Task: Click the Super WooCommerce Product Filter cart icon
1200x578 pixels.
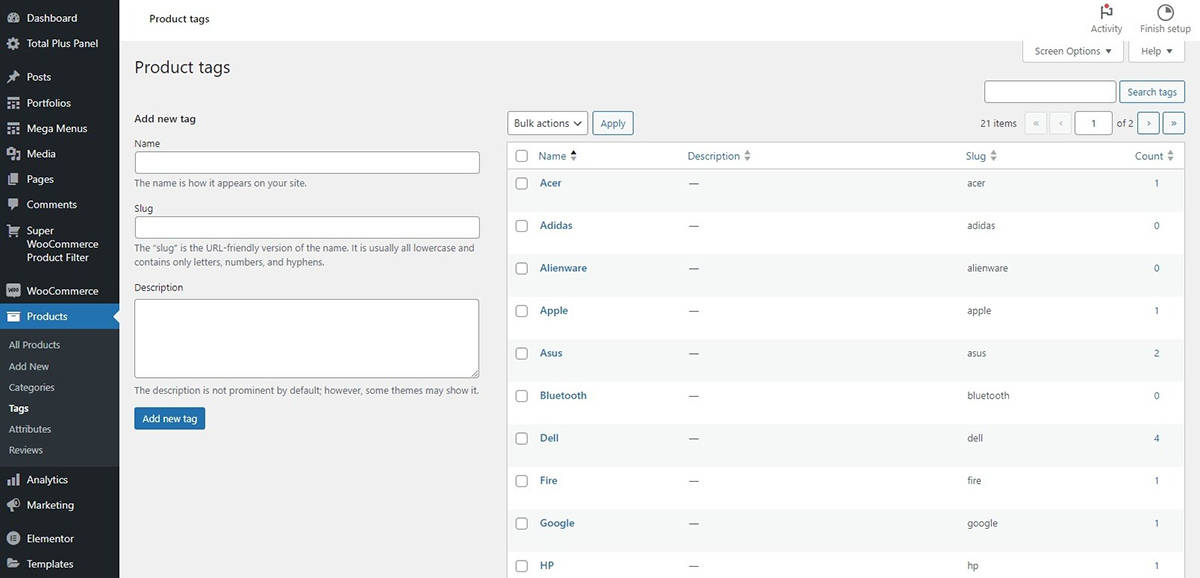Action: tap(13, 231)
